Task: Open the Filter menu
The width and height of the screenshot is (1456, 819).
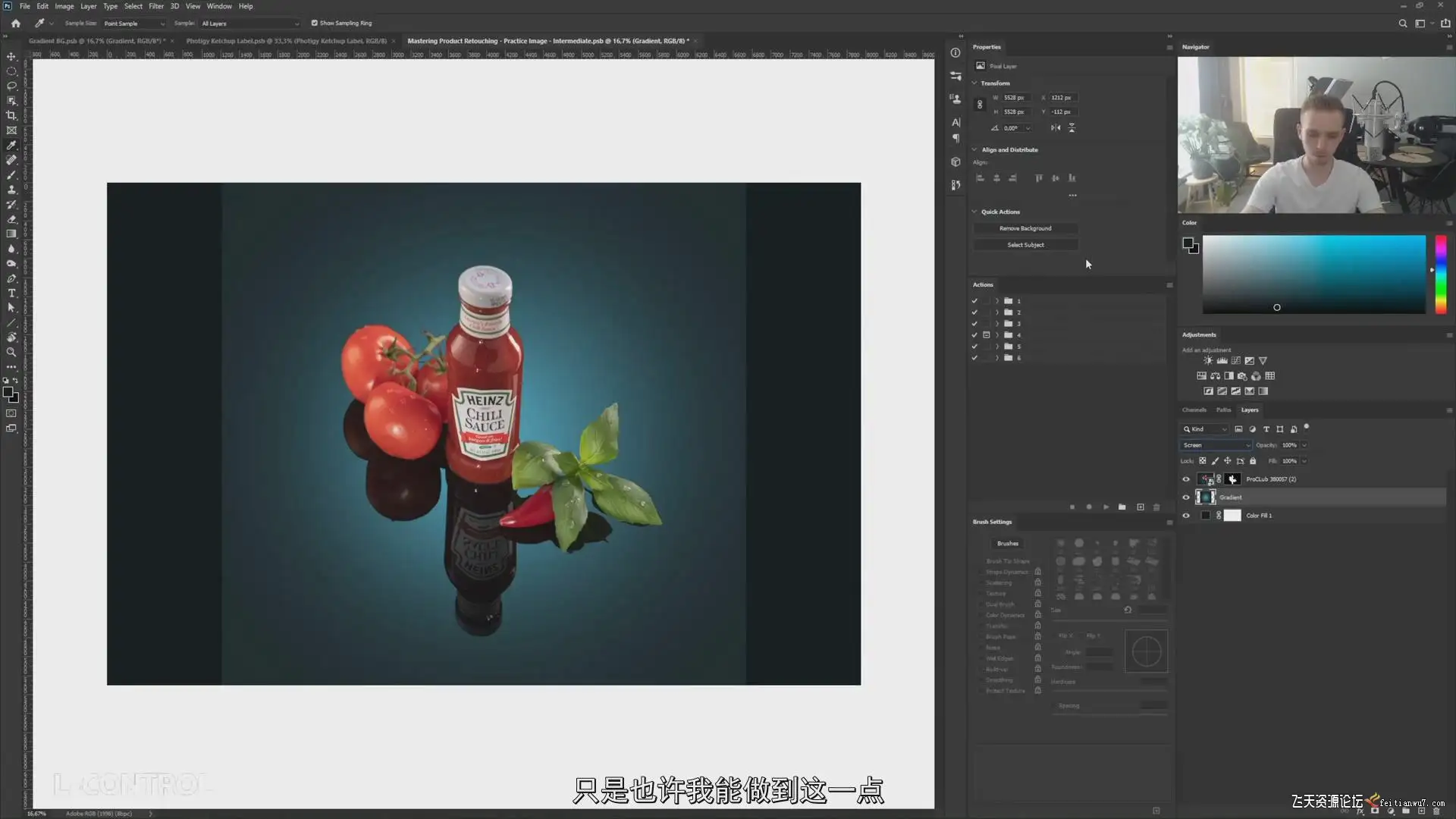Action: [155, 6]
